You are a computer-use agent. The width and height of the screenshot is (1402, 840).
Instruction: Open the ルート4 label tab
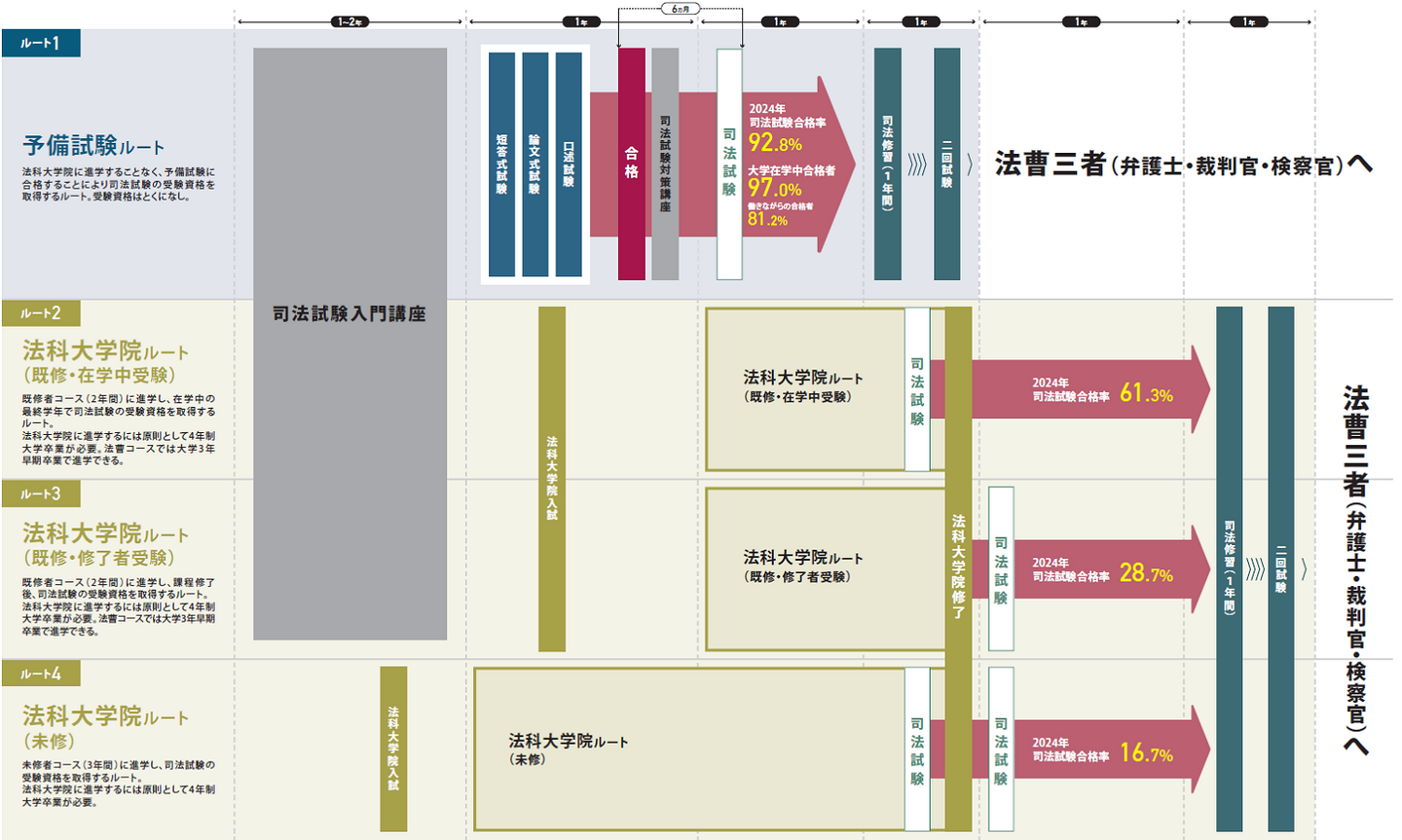pos(41,674)
